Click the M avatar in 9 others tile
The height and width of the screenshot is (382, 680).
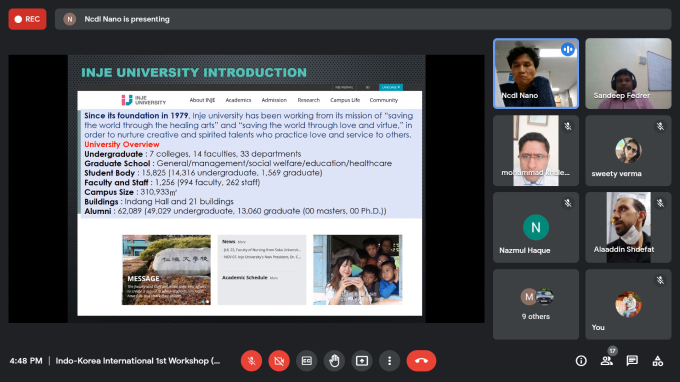(529, 297)
